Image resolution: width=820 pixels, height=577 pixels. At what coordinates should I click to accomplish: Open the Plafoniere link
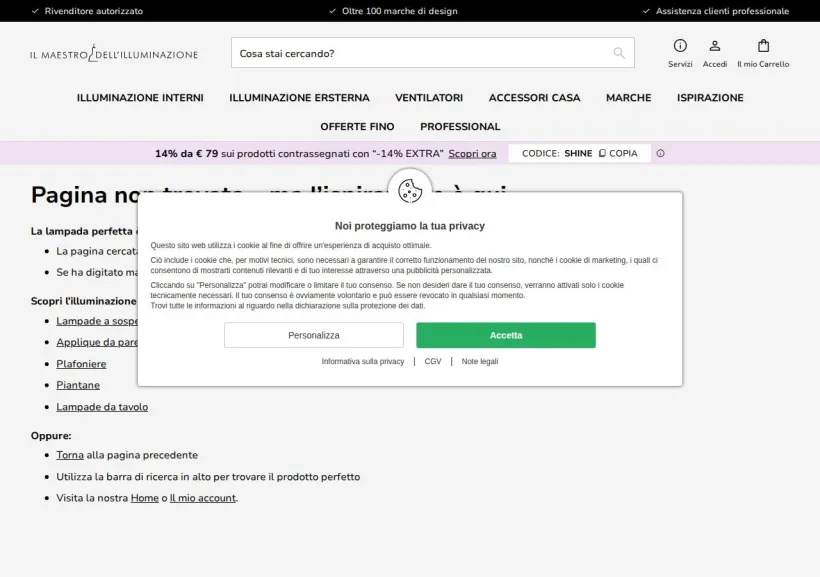(81, 364)
